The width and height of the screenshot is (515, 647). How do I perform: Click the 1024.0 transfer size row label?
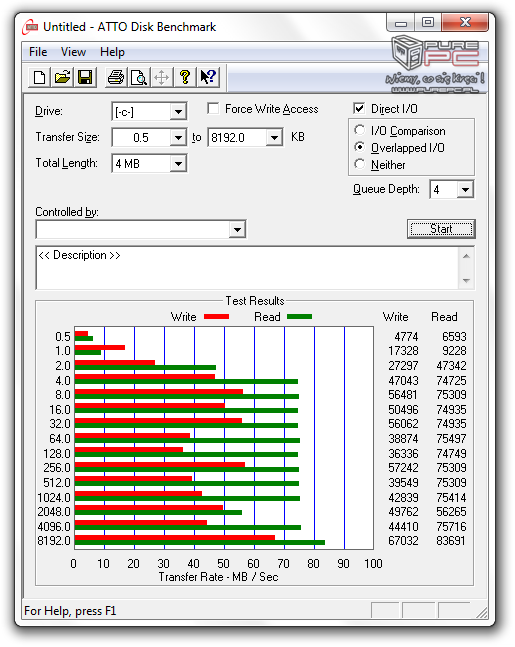[x=54, y=498]
